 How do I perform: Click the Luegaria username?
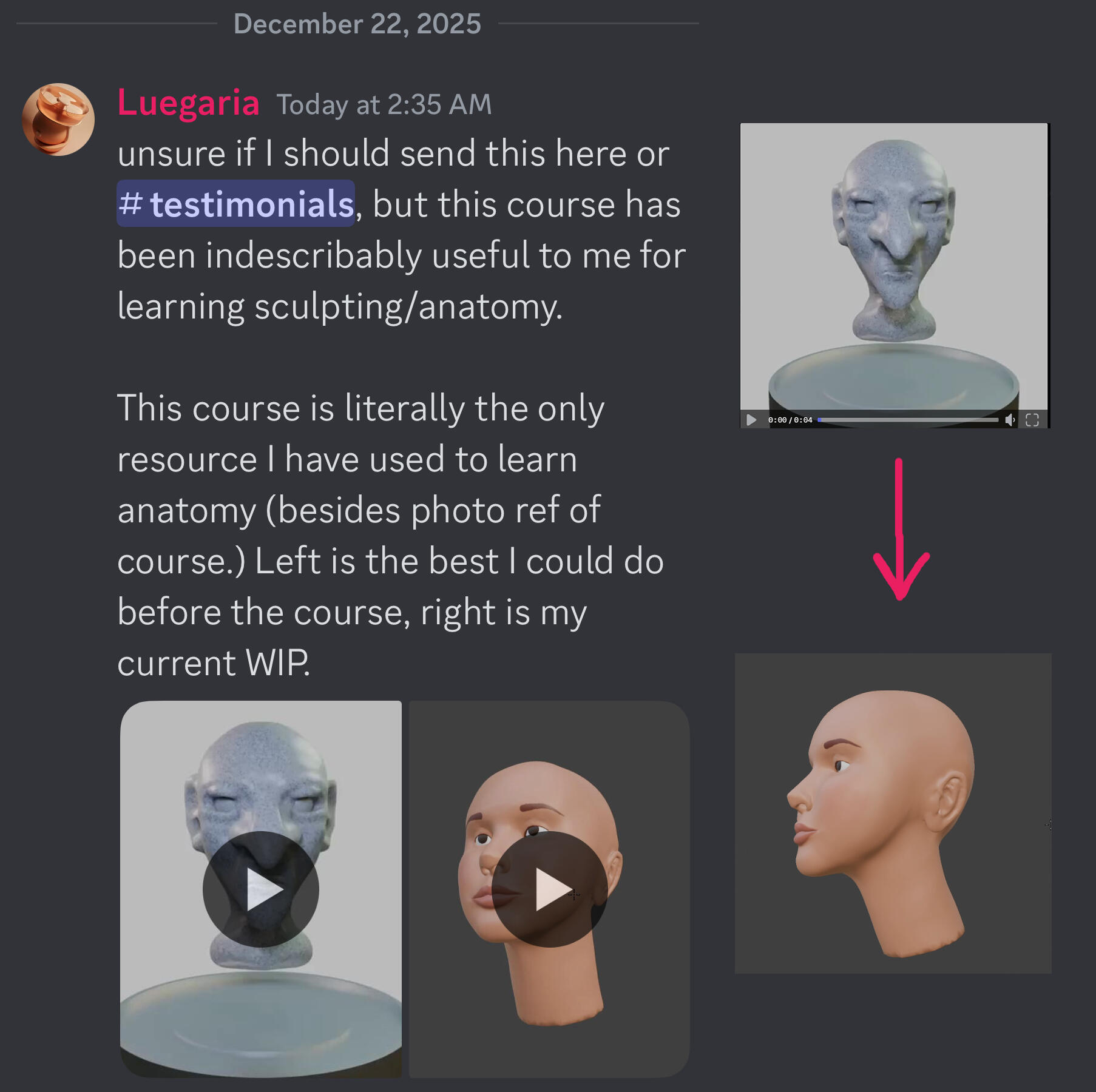[189, 103]
